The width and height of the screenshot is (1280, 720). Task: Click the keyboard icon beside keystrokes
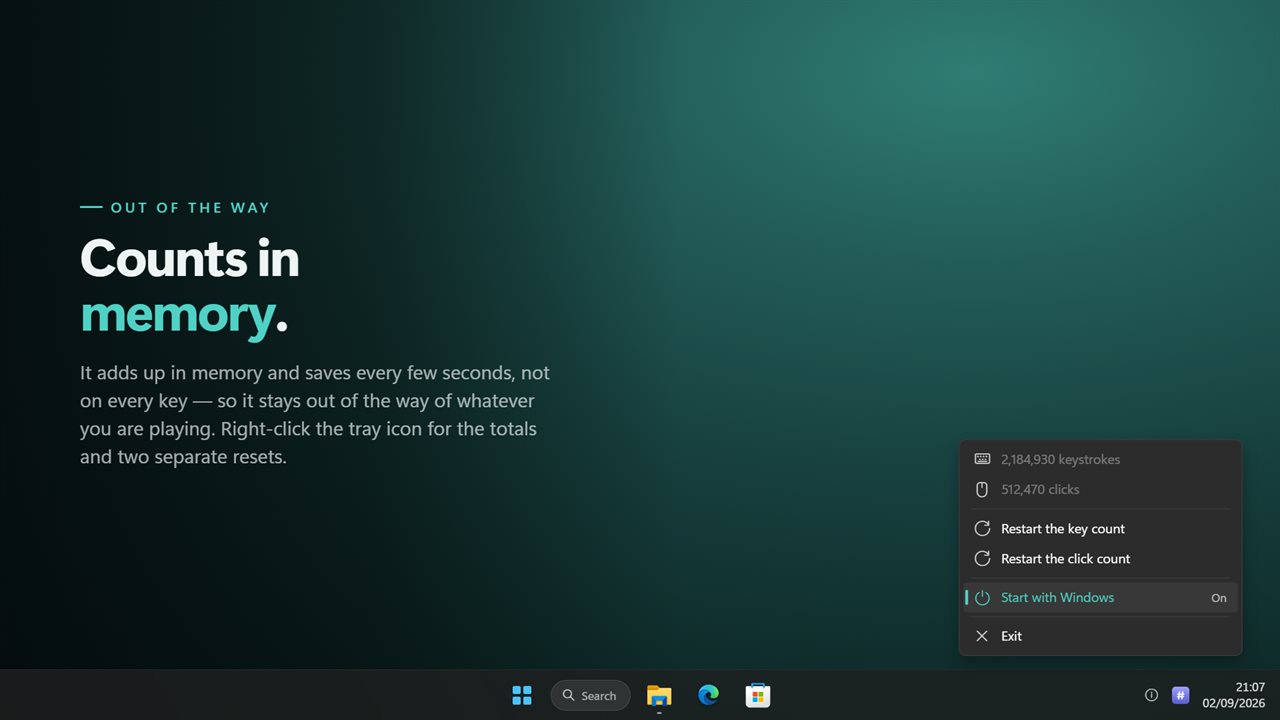[982, 459]
